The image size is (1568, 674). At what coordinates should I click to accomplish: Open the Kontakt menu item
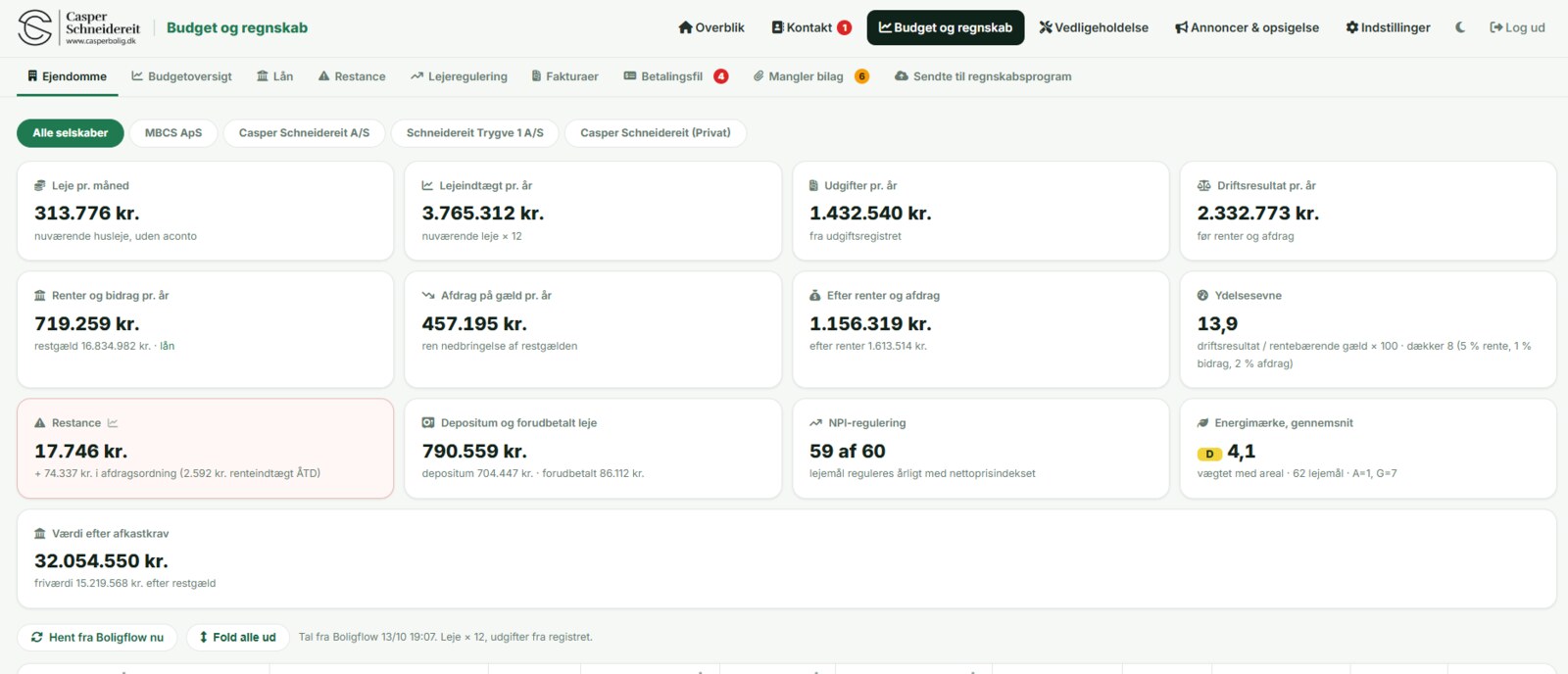pyautogui.click(x=811, y=27)
